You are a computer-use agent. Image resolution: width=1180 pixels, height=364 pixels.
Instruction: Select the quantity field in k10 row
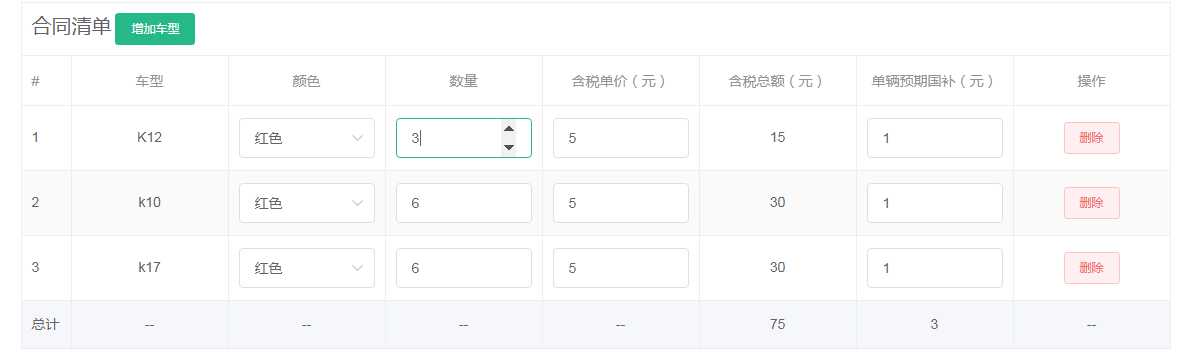coord(464,203)
